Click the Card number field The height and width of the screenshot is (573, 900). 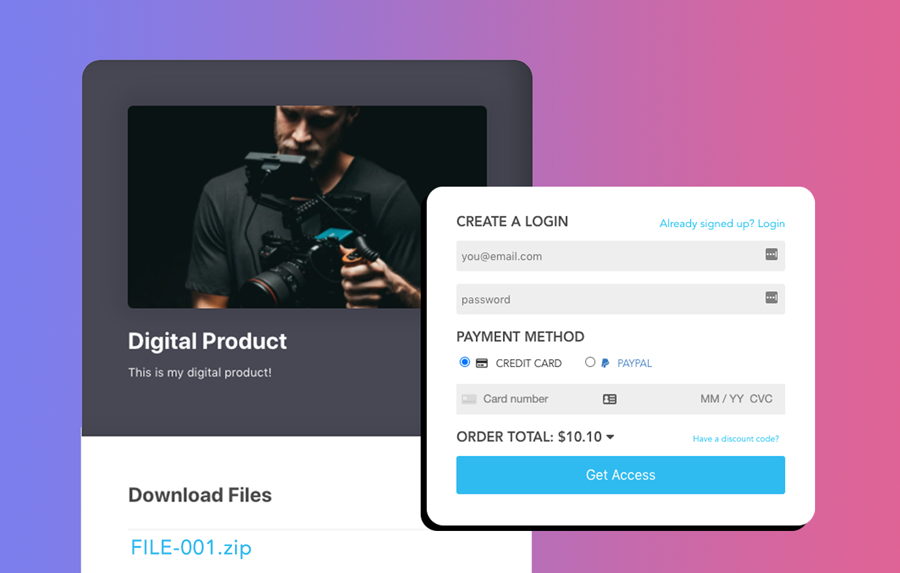pyautogui.click(x=515, y=399)
